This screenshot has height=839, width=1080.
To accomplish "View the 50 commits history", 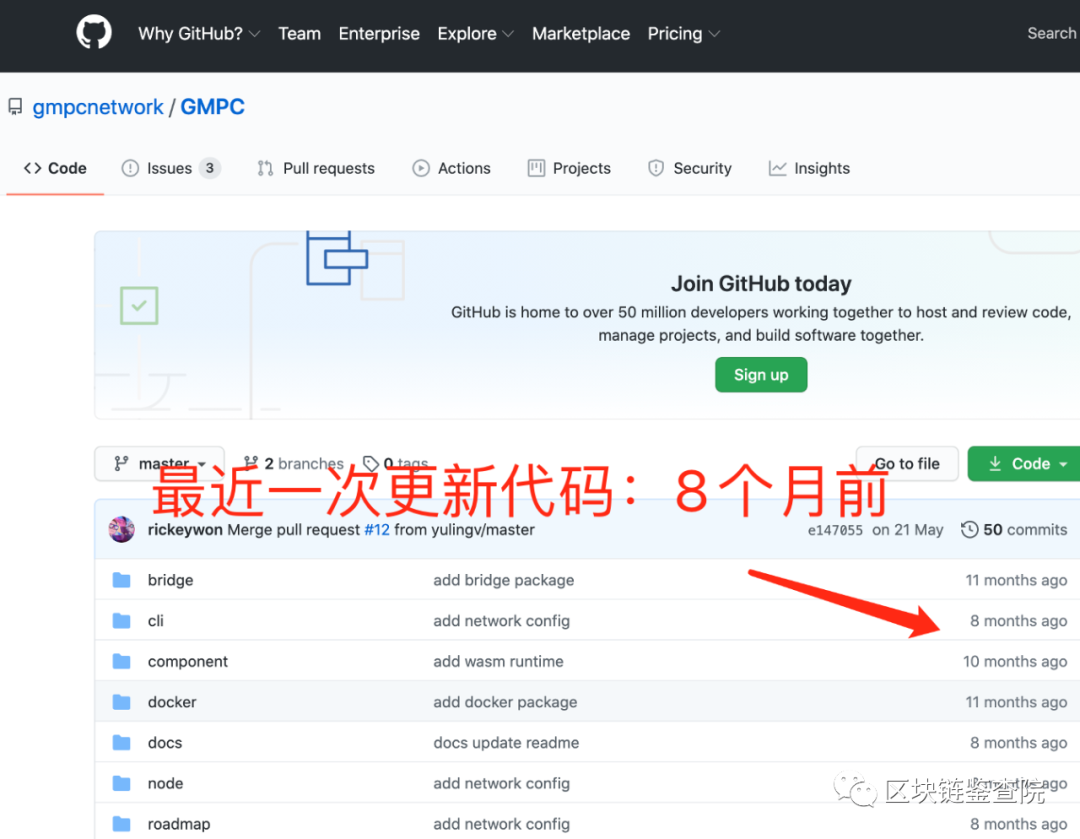I will [1014, 530].
